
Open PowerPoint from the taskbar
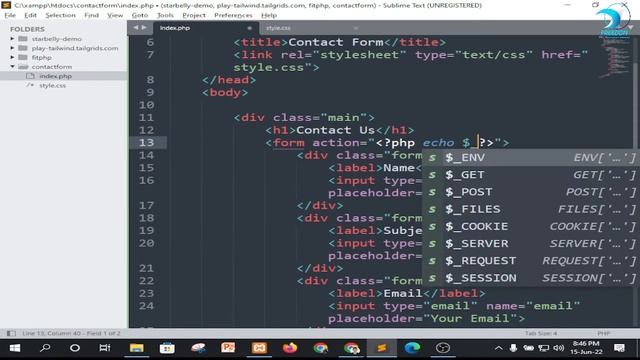pyautogui.click(x=228, y=348)
